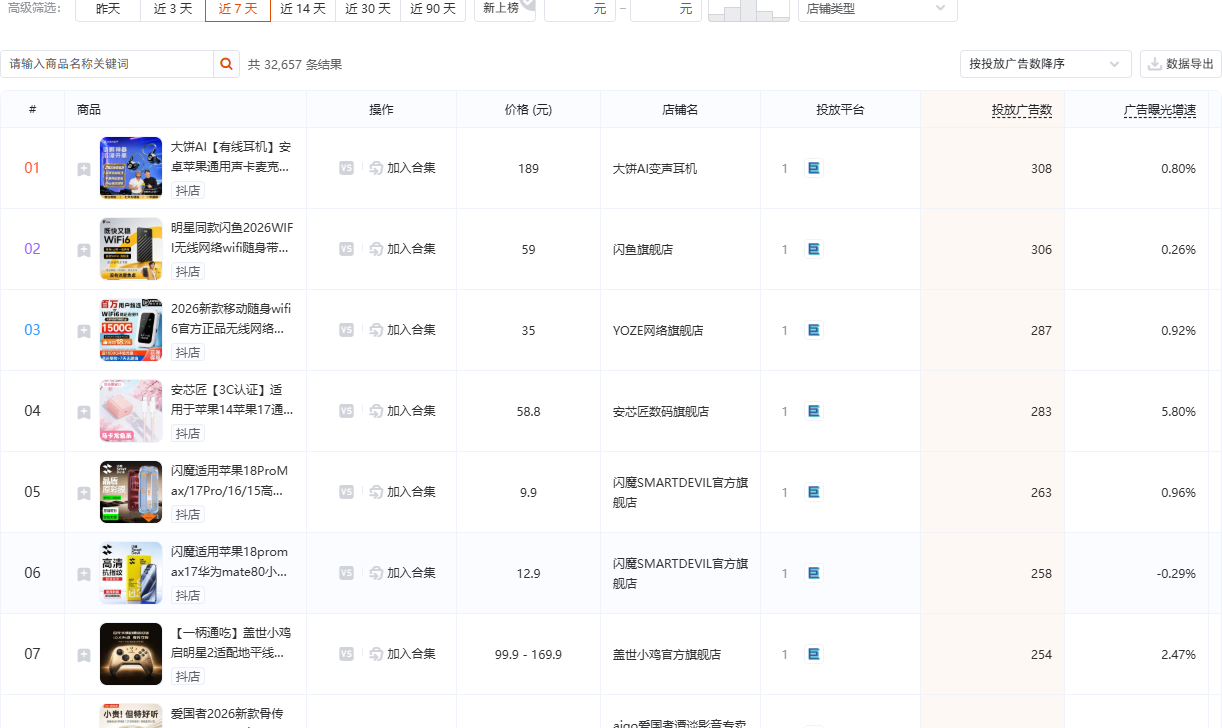The width and height of the screenshot is (1222, 728).
Task: Open the 1500G portable wifi thumbnail
Action: point(131,330)
